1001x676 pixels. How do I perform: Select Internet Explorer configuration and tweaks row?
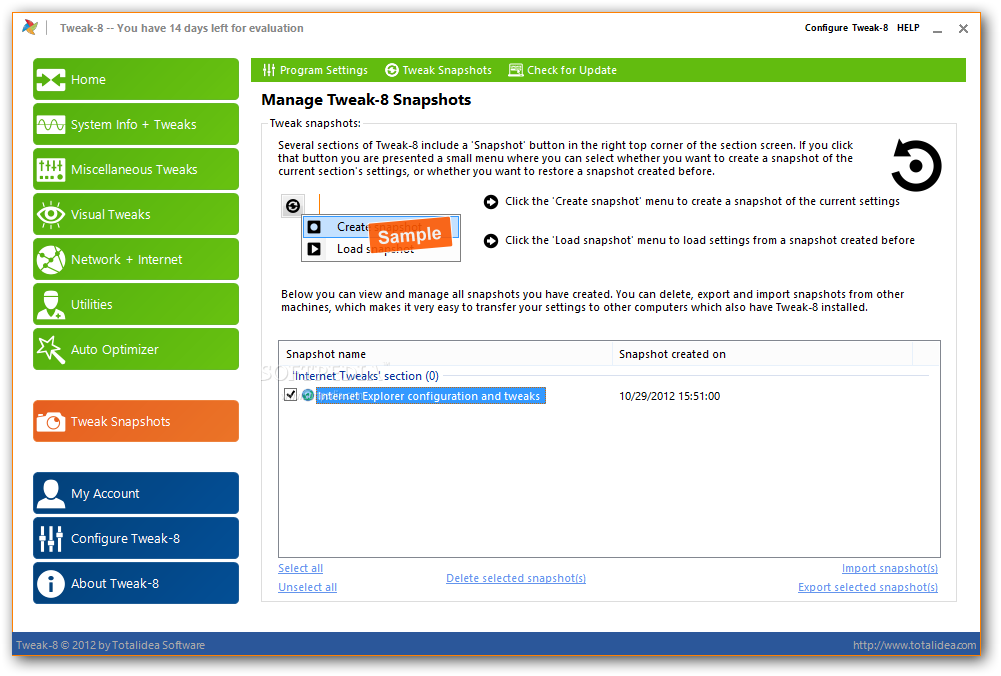(430, 396)
